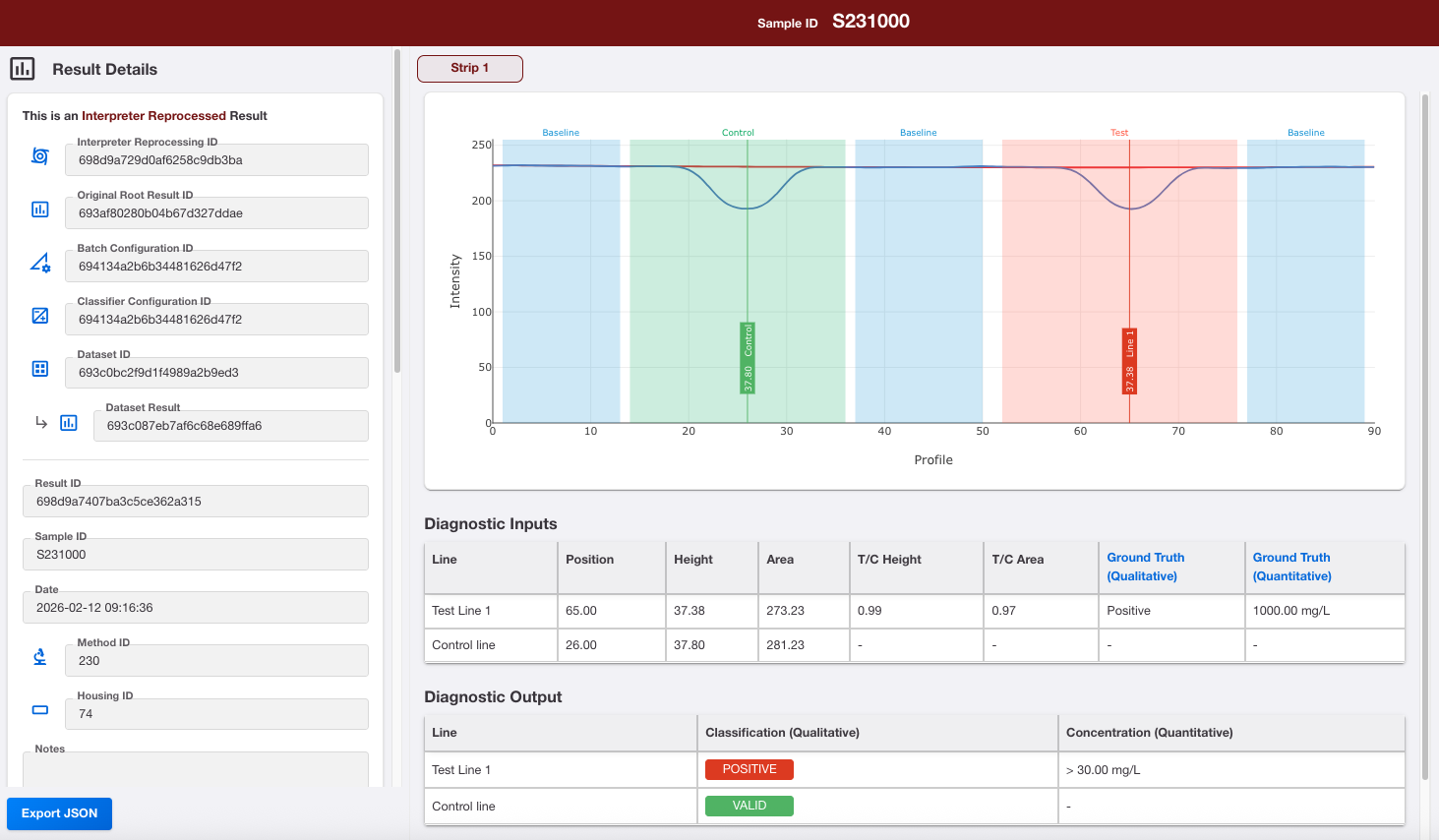This screenshot has height=840, width=1439.
Task: Click the Classifier Configuration ID icon
Action: coord(40,316)
